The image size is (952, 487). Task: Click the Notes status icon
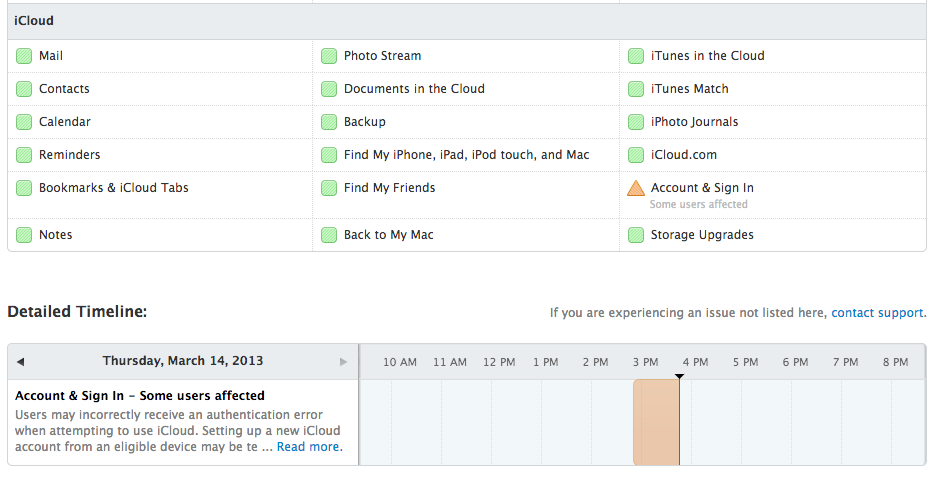point(24,234)
